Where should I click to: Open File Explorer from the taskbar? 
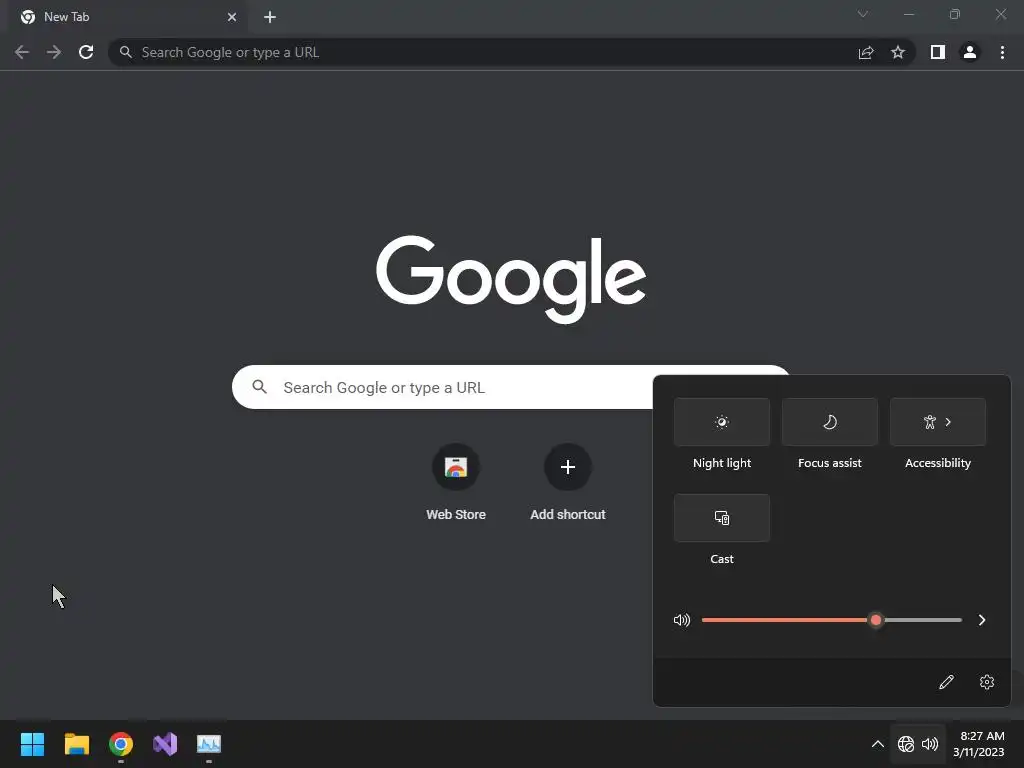77,744
